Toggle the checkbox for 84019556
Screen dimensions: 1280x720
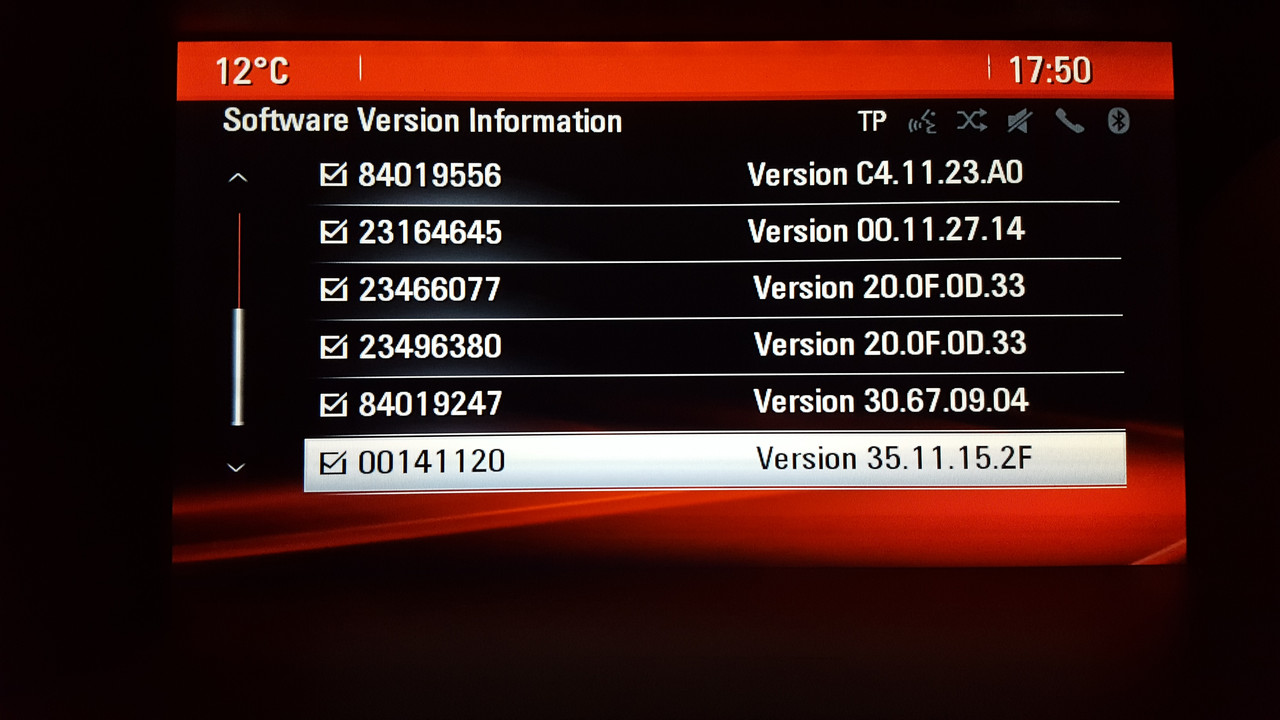click(333, 175)
